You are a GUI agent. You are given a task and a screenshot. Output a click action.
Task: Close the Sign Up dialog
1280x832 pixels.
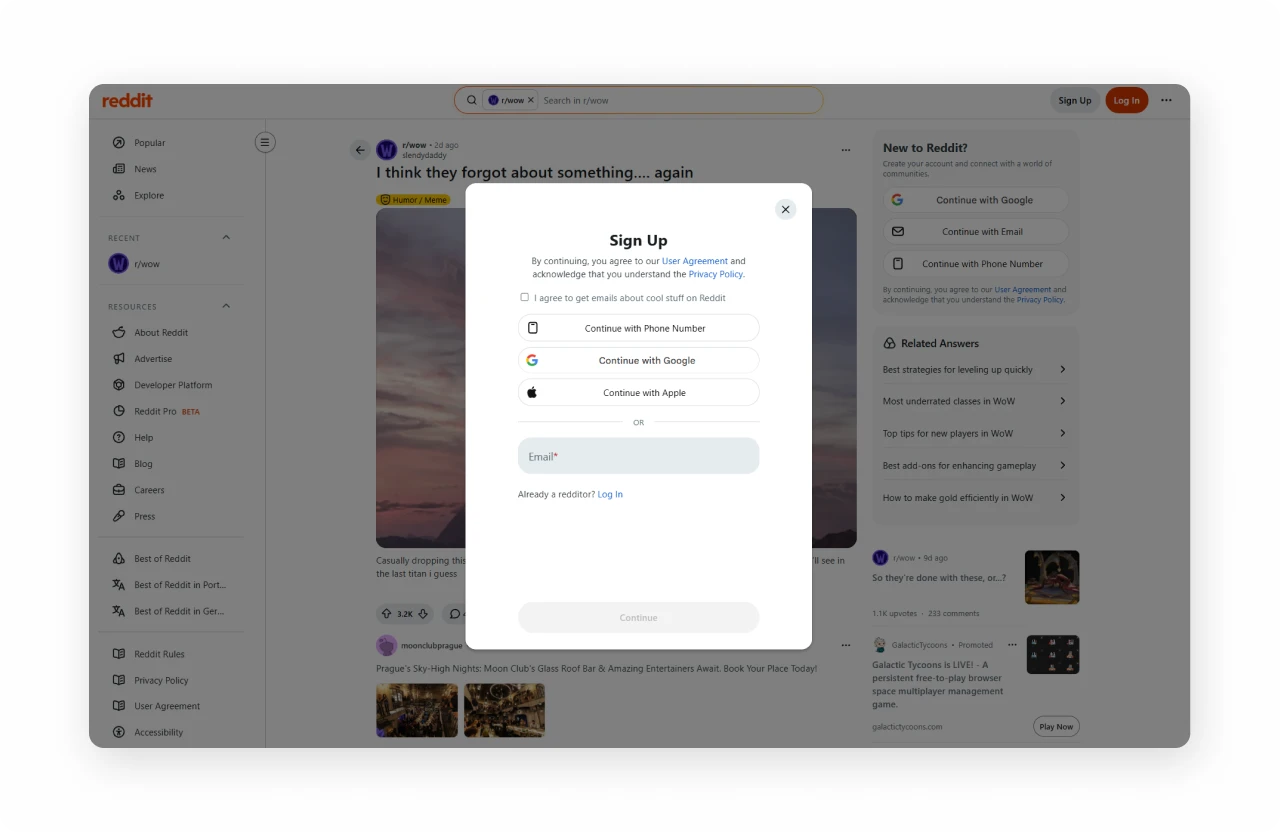[x=785, y=209]
